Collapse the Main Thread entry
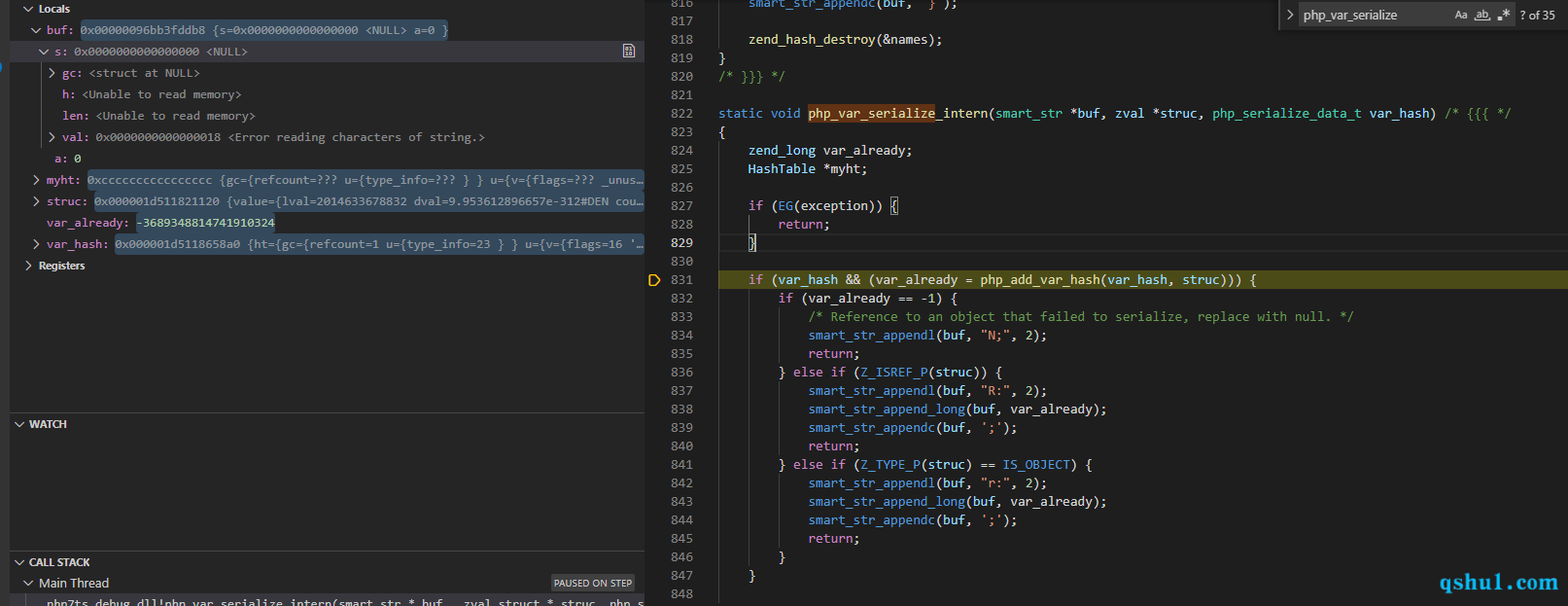Image resolution: width=1568 pixels, height=606 pixels. (28, 584)
